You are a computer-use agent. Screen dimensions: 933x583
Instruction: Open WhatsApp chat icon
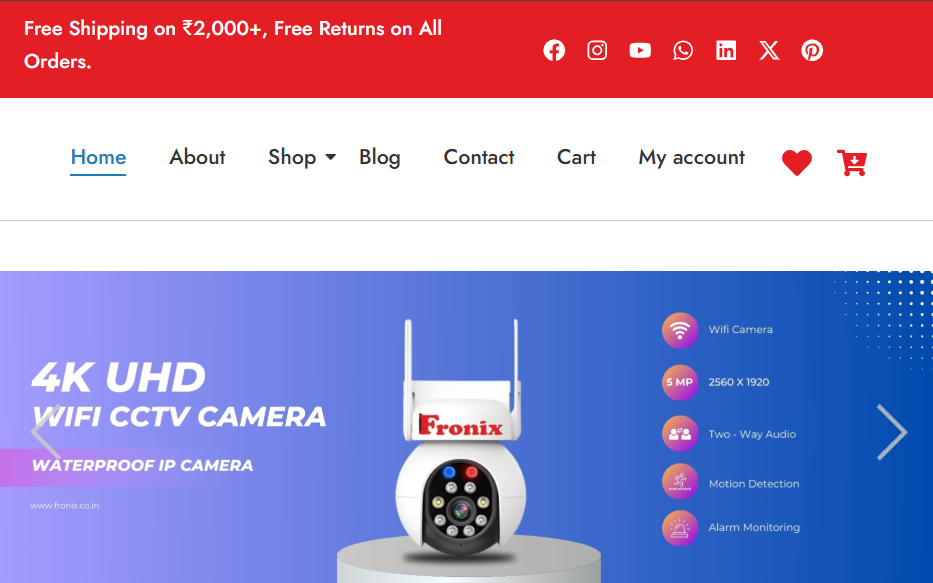682,51
